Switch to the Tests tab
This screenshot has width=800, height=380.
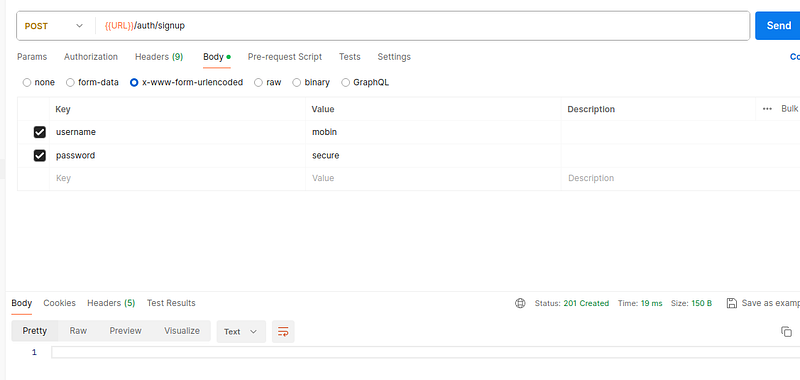[349, 57]
